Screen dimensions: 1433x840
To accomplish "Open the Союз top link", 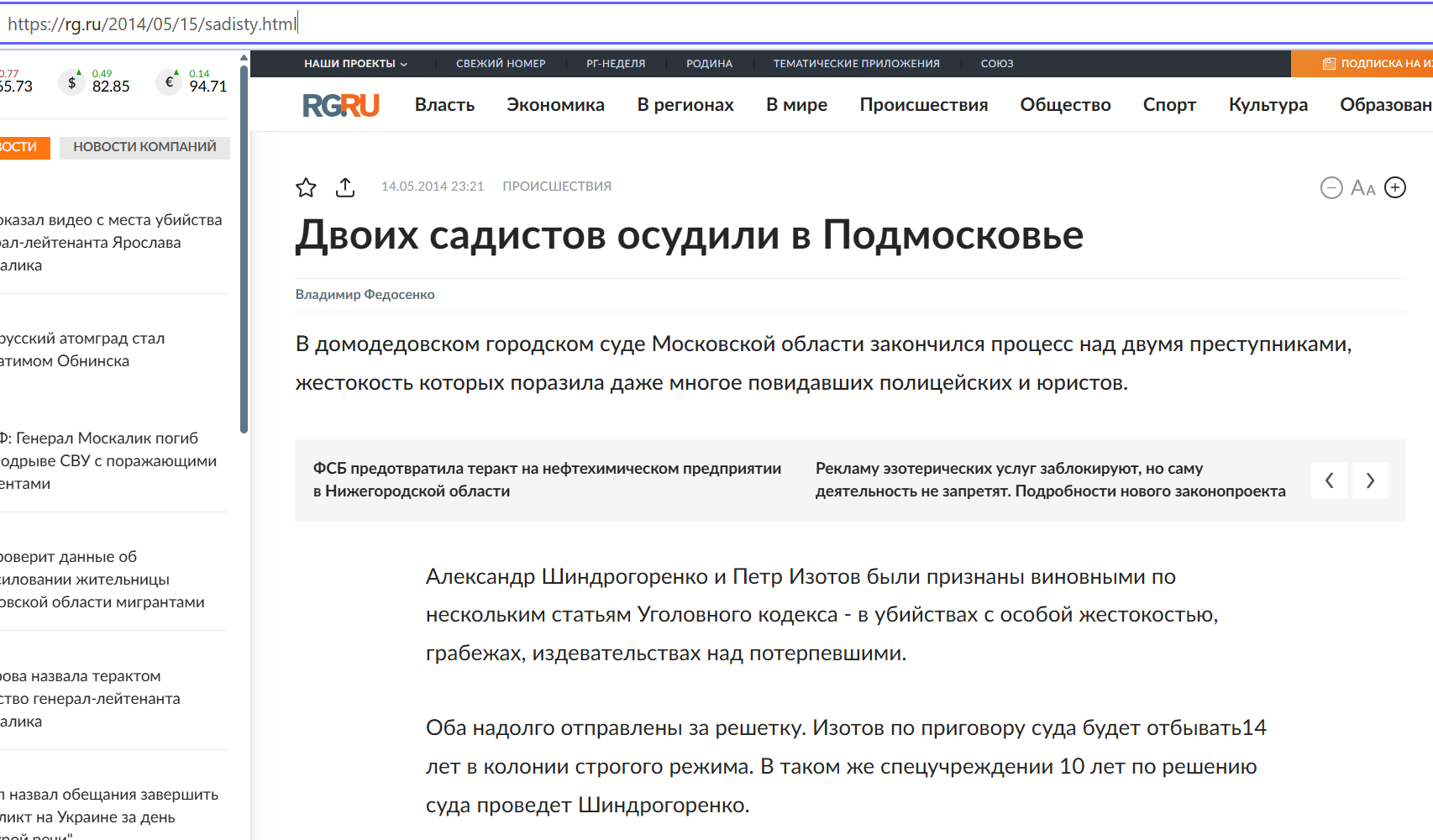I will (x=997, y=64).
